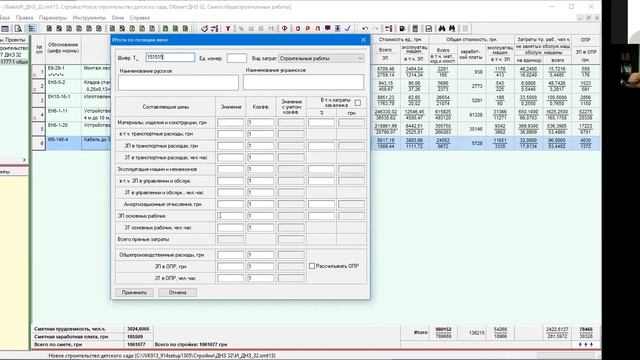Click the left panel horizontal scroll arrow

[24, 160]
